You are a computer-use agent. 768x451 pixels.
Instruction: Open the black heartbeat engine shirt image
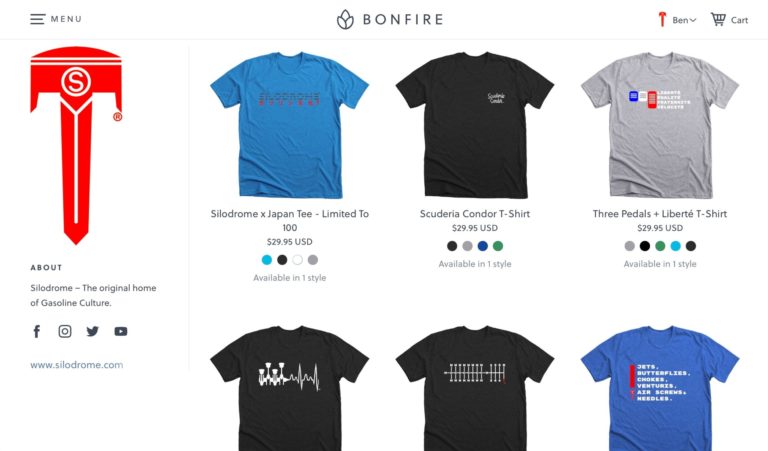[x=289, y=388]
